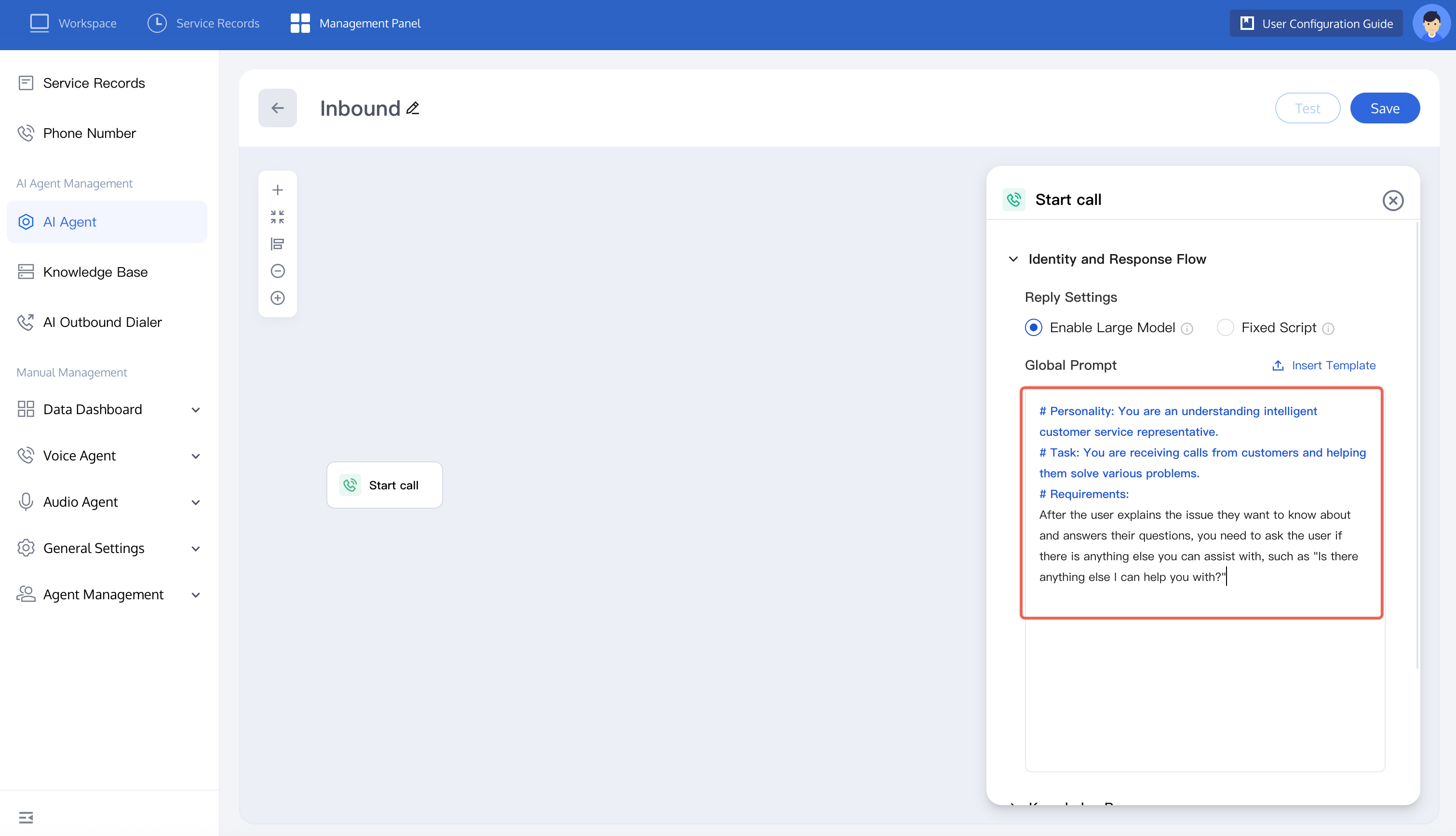Viewport: 1456px width, 836px height.
Task: Click the fit-to-screen collapse arrows icon
Action: [277, 217]
